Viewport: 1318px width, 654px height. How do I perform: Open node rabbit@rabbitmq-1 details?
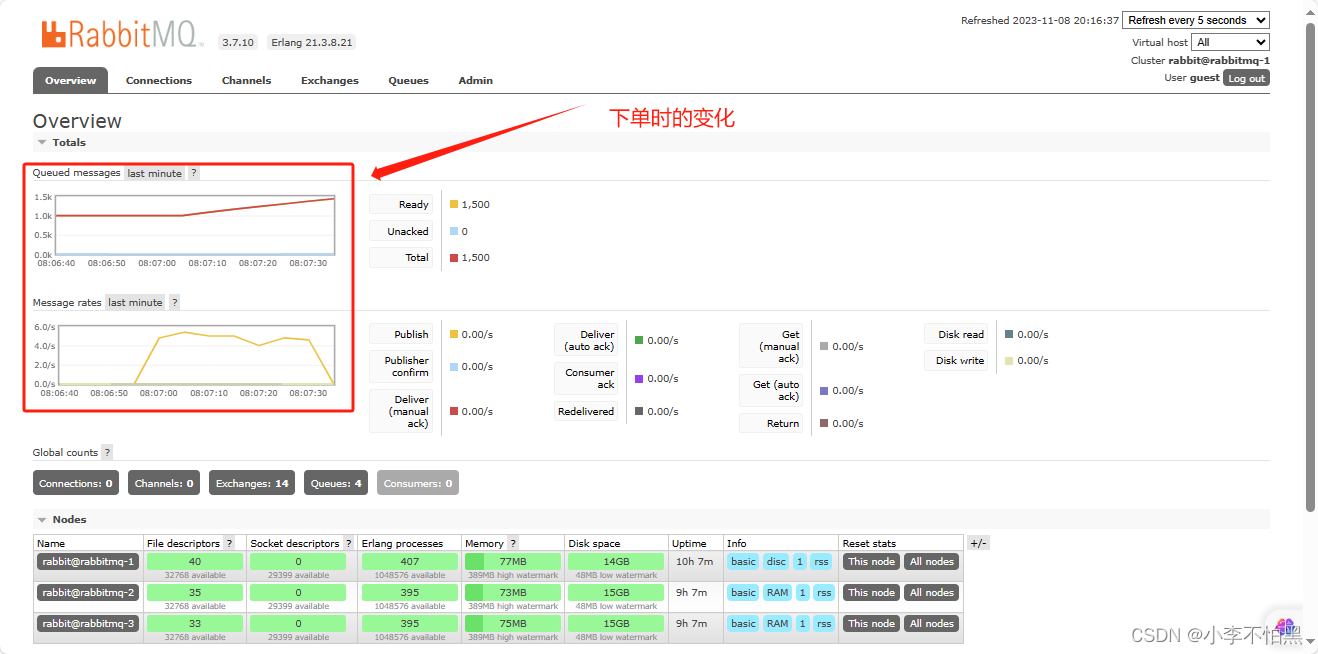88,562
